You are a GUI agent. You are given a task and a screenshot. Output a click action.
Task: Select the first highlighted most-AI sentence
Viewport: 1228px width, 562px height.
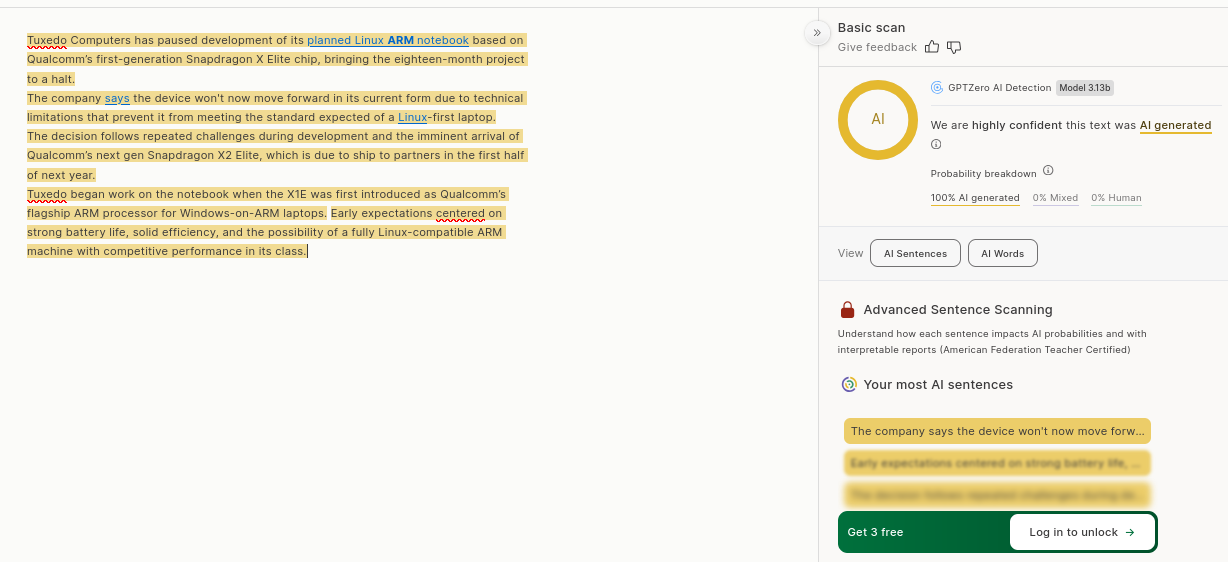coord(997,431)
